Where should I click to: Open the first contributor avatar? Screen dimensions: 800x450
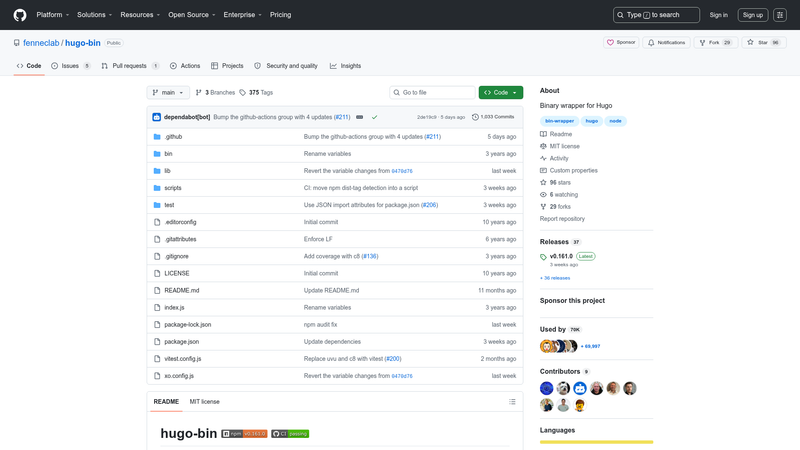[x=546, y=388]
